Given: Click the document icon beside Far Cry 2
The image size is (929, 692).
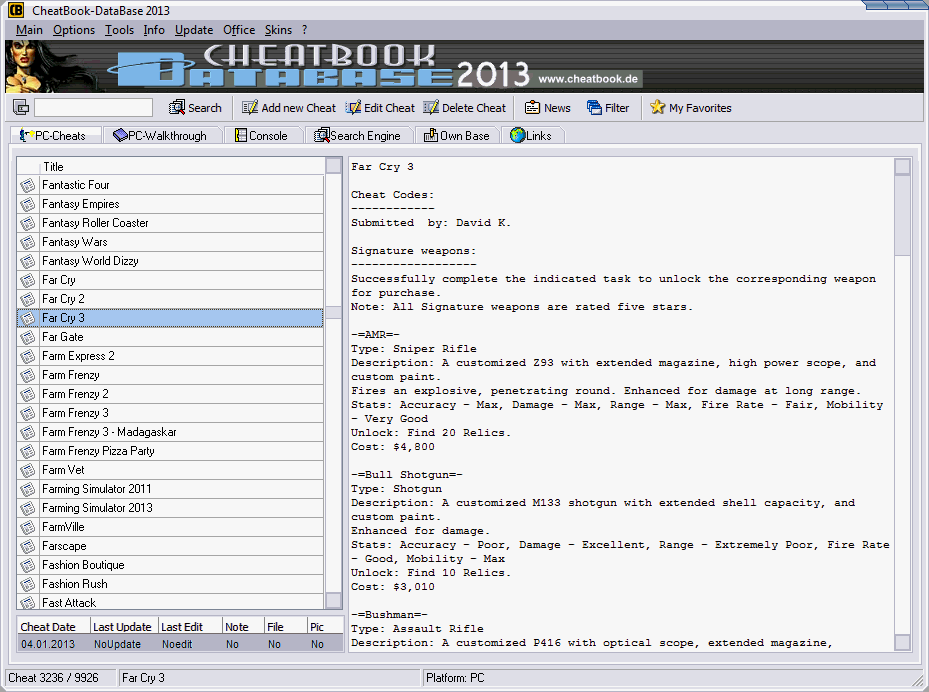Looking at the screenshot, I should tap(28, 299).
